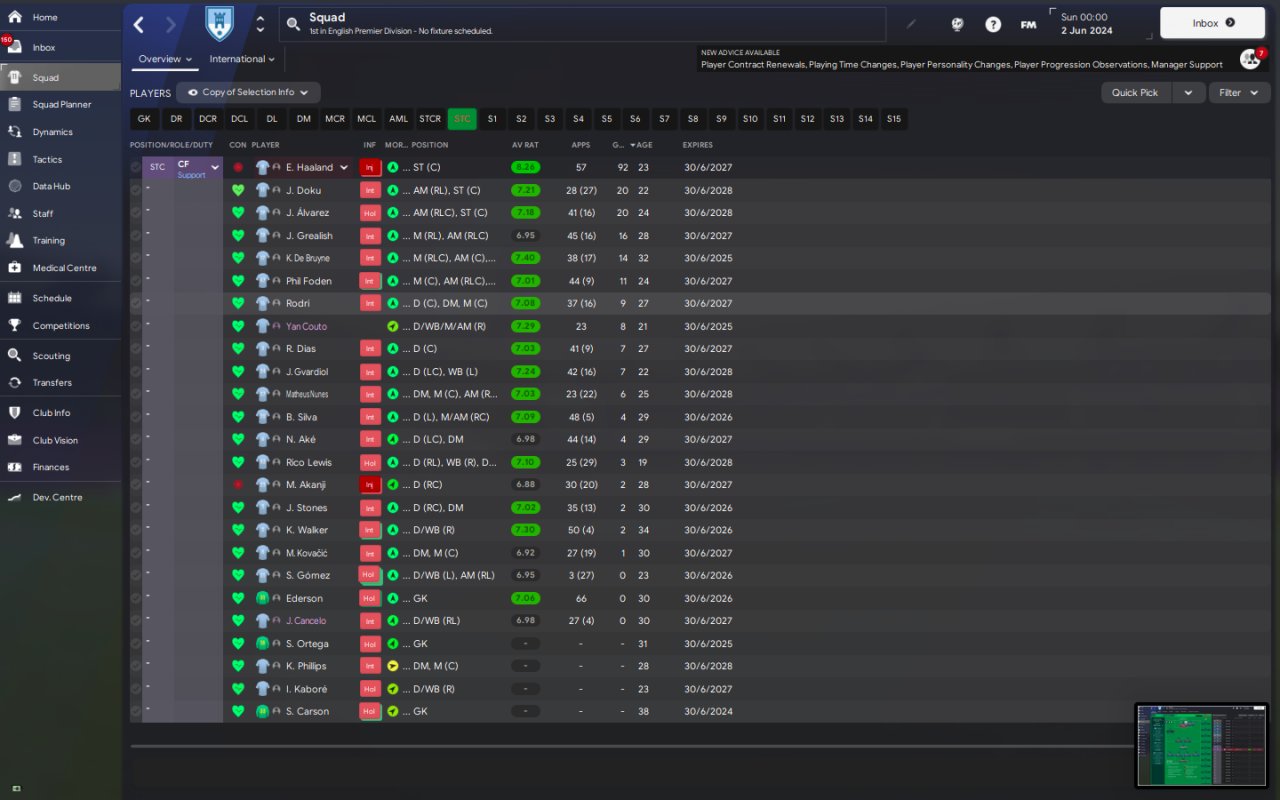Toggle selection circle for J. Doku row
This screenshot has width=1280, height=800.
tap(136, 190)
